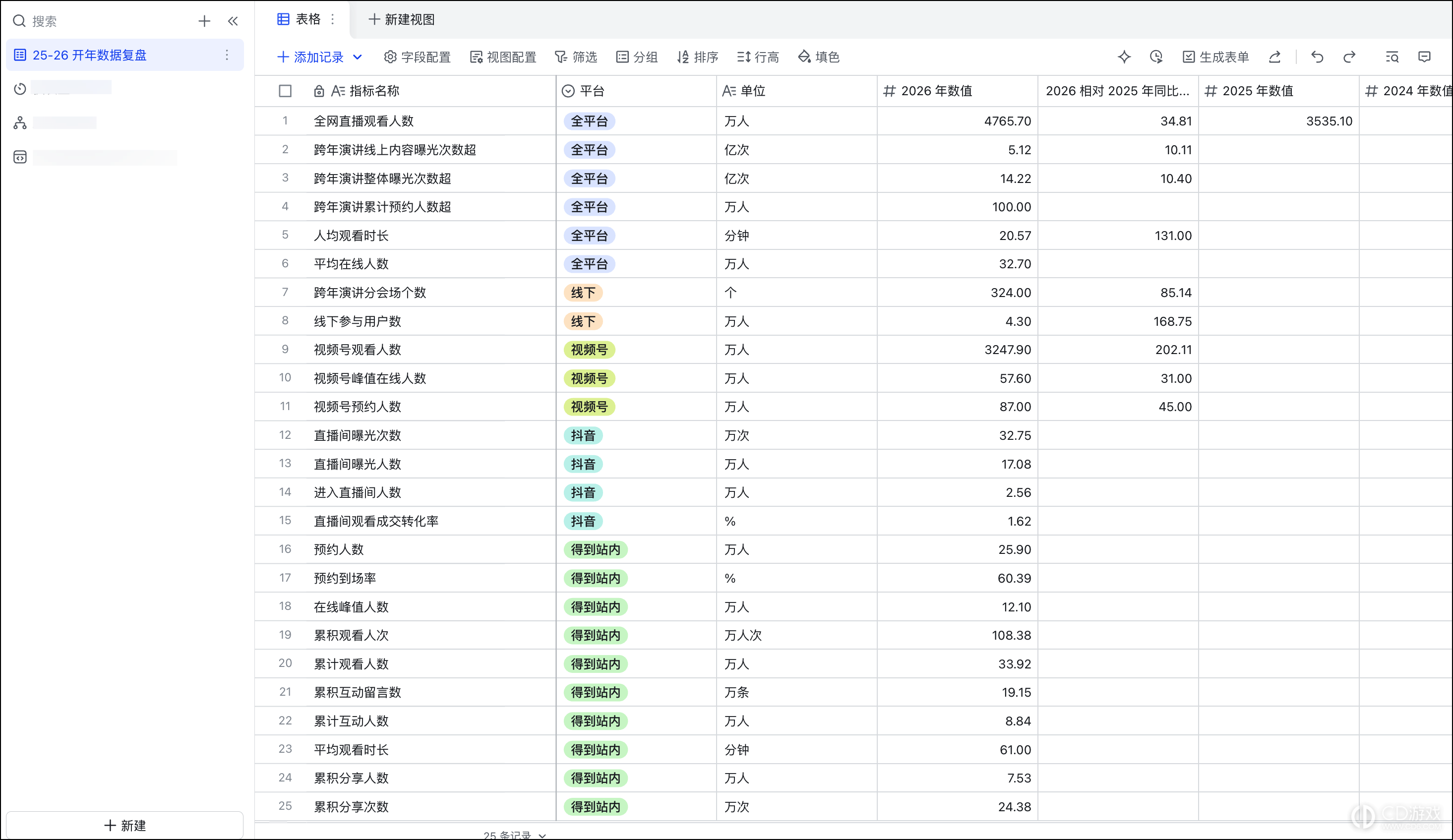This screenshot has width=1453, height=840.
Task: Open the 排序 sort tool
Action: [697, 57]
